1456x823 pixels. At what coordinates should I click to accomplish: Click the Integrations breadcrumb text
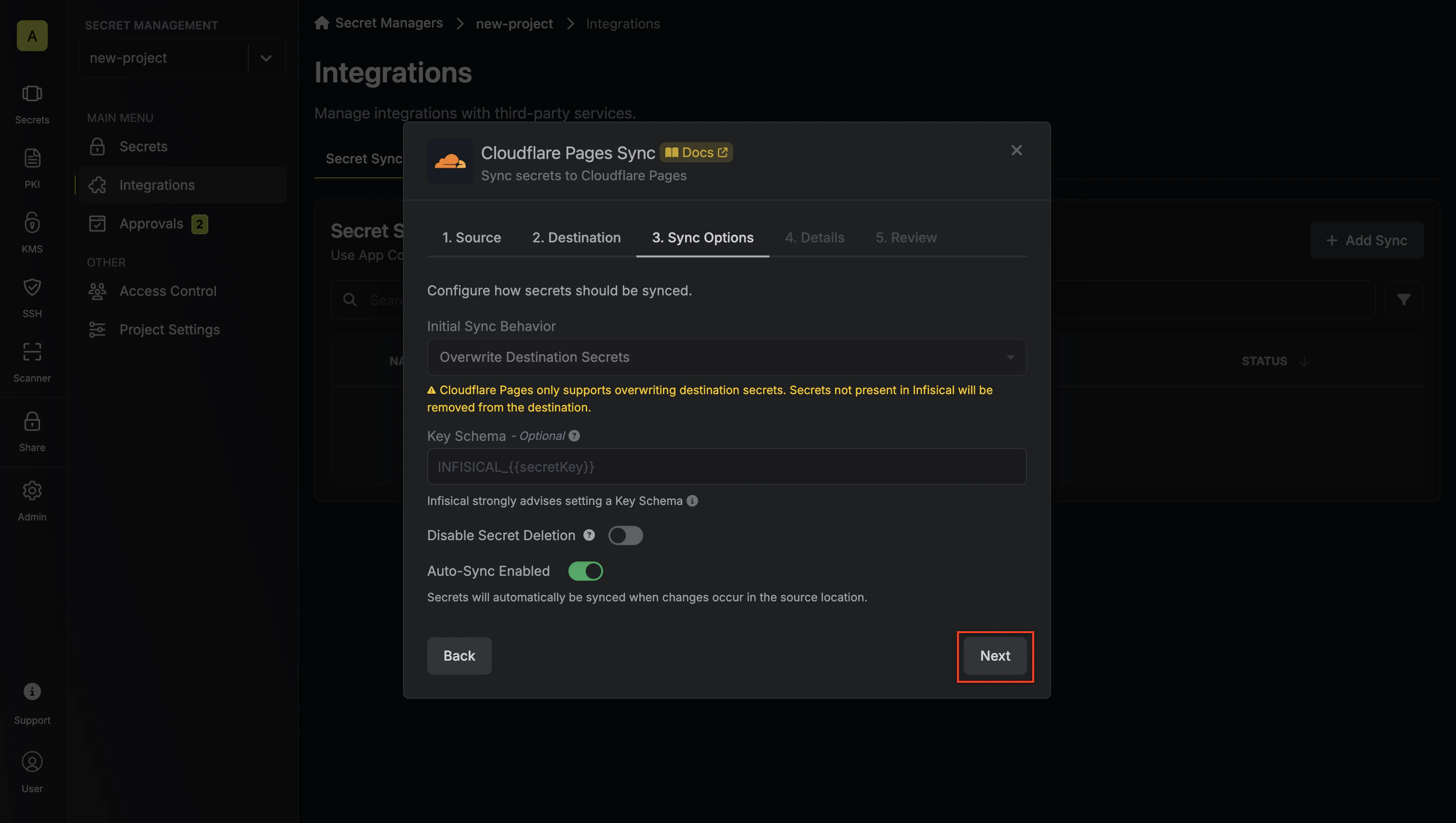(x=622, y=24)
